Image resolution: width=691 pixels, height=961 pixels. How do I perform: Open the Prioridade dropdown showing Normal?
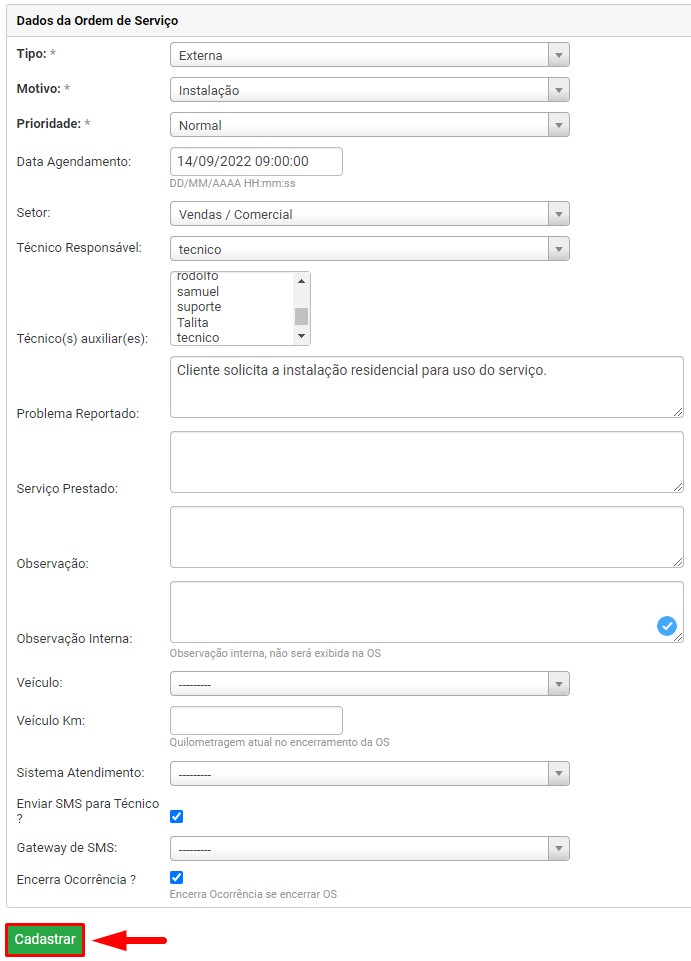tap(370, 125)
